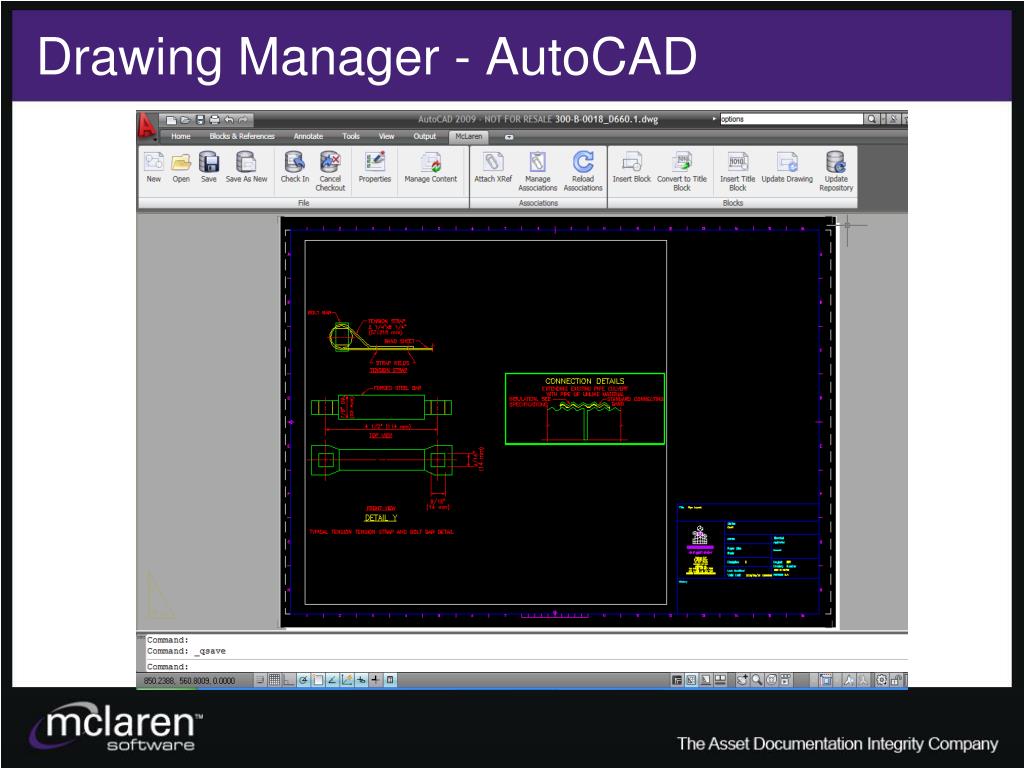Click Open icon in quick access toolbar
The image size is (1024, 768).
(185, 120)
